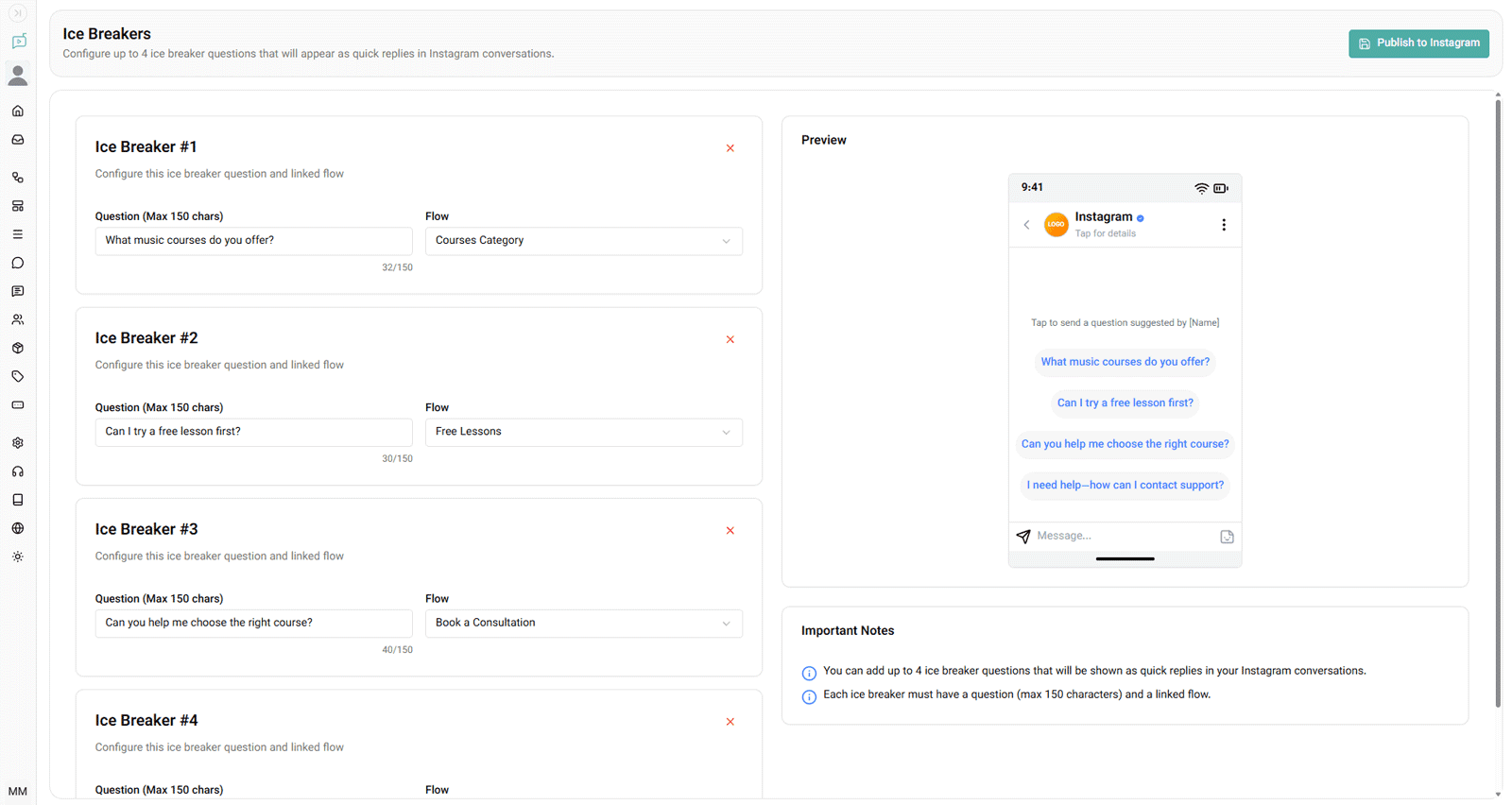
Task: Open the chat bubble icon in sidebar
Action: (18, 263)
